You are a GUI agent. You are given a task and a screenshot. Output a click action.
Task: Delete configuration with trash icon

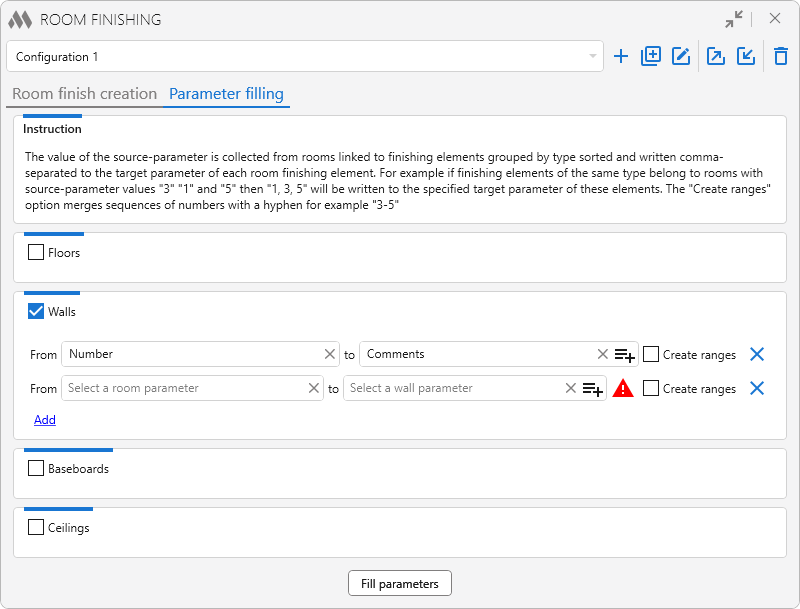[x=781, y=57]
